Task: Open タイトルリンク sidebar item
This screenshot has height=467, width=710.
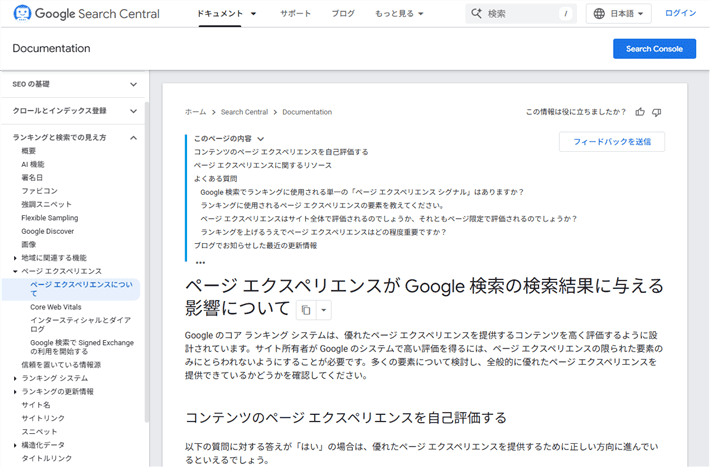Action: [x=47, y=458]
